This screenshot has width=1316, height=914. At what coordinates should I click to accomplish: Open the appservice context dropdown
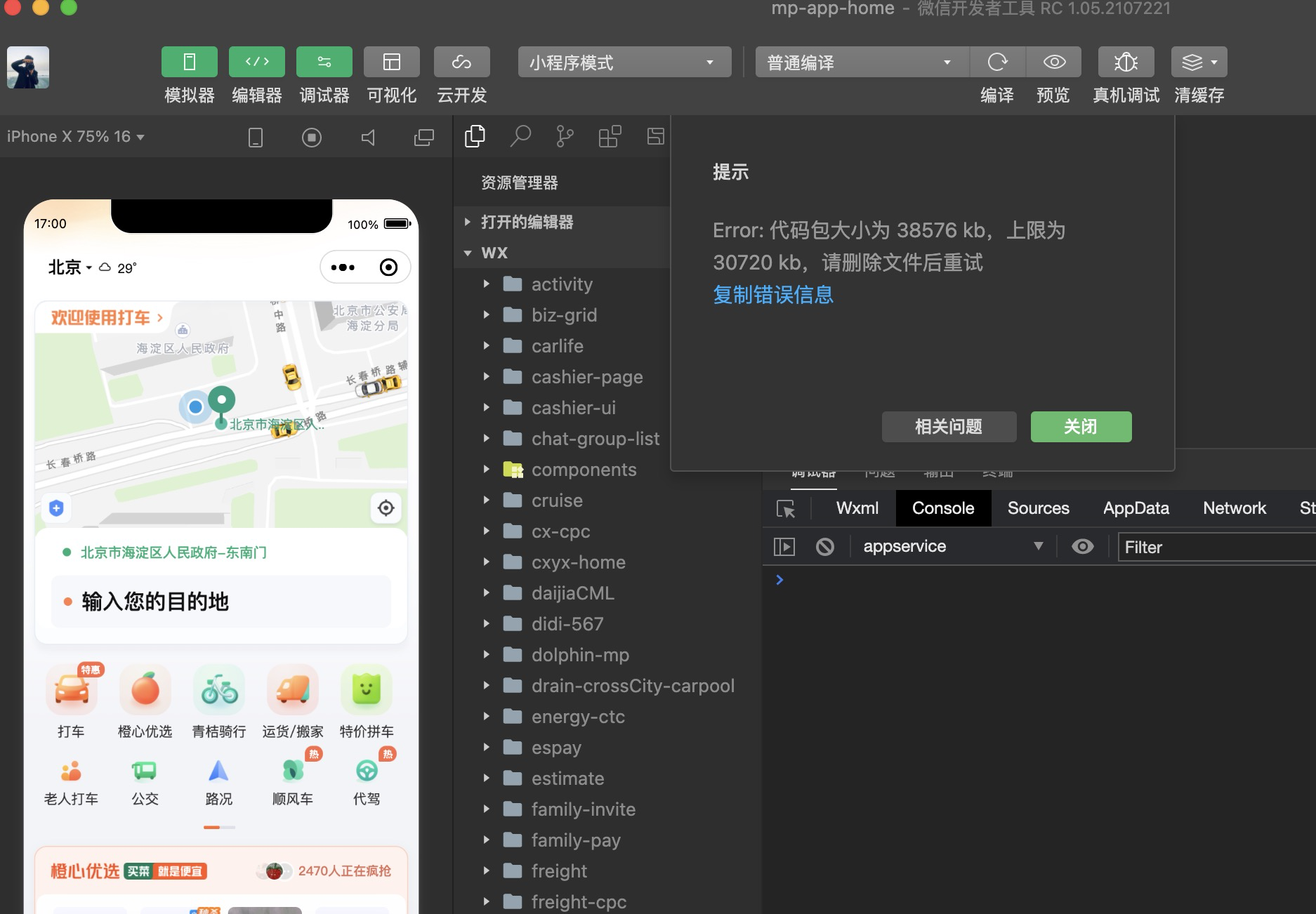point(952,546)
